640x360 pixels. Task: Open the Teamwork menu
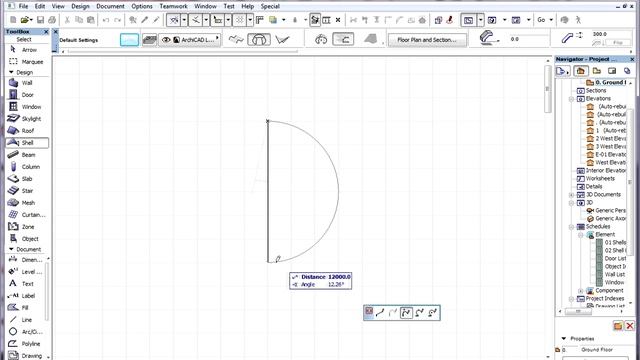coord(173,6)
